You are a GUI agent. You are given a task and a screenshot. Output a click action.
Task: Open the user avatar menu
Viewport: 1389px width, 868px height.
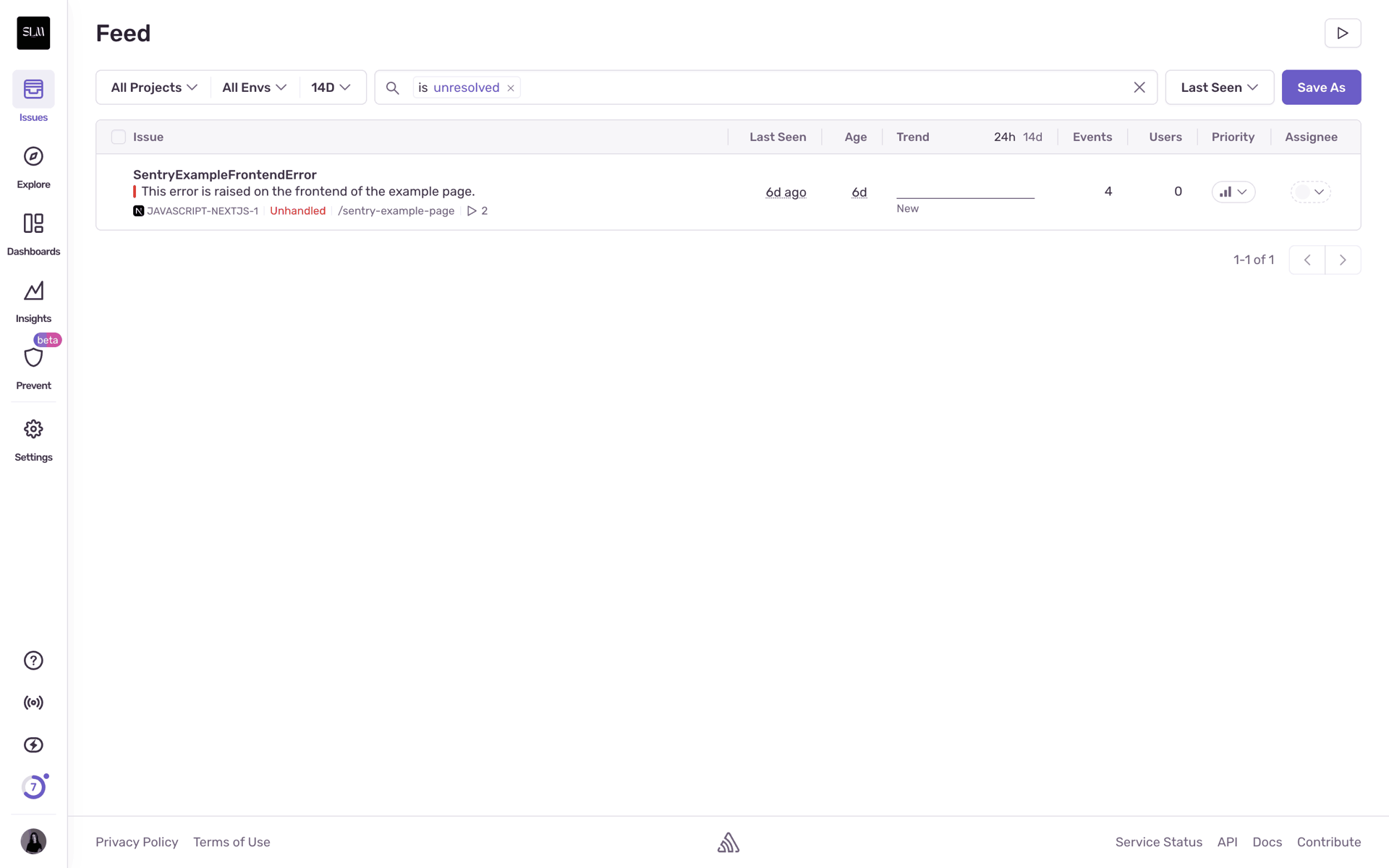coord(33,841)
